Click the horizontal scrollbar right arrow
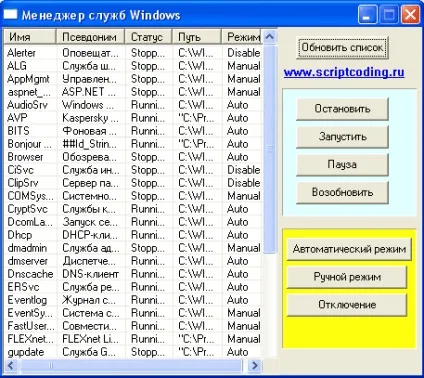Screen dimensions: 424x378 255,366
